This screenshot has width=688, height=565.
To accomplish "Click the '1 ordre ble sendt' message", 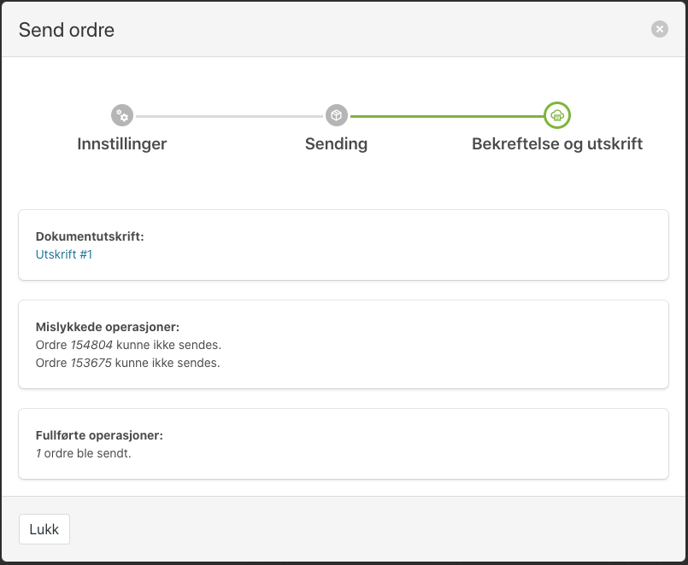I will click(83, 453).
